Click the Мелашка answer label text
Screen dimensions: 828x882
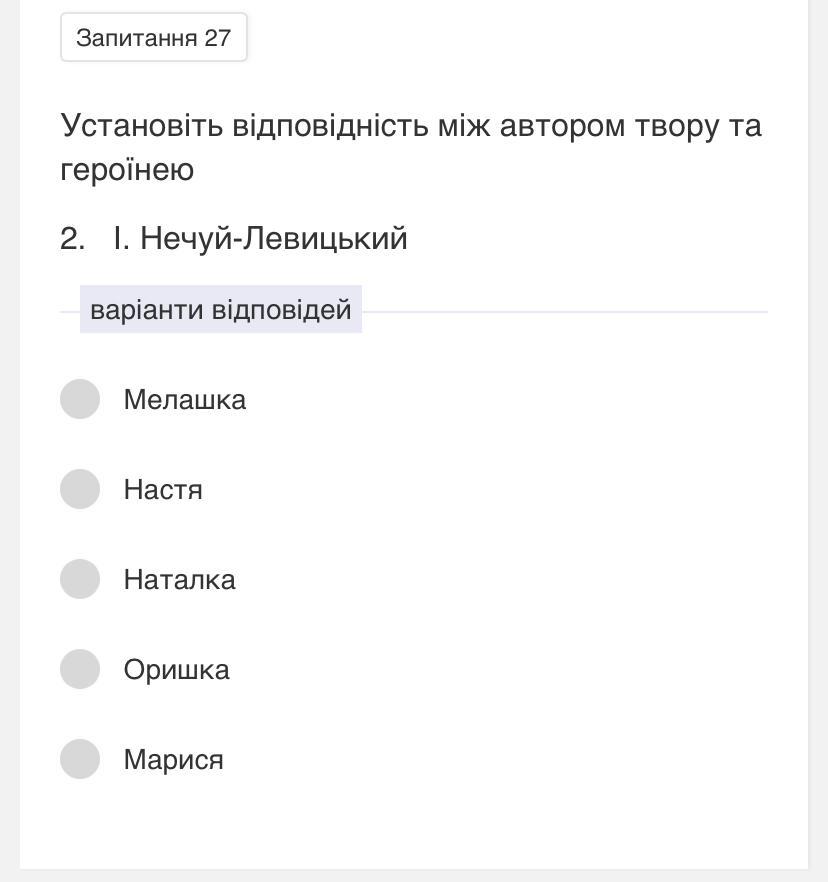click(x=185, y=400)
